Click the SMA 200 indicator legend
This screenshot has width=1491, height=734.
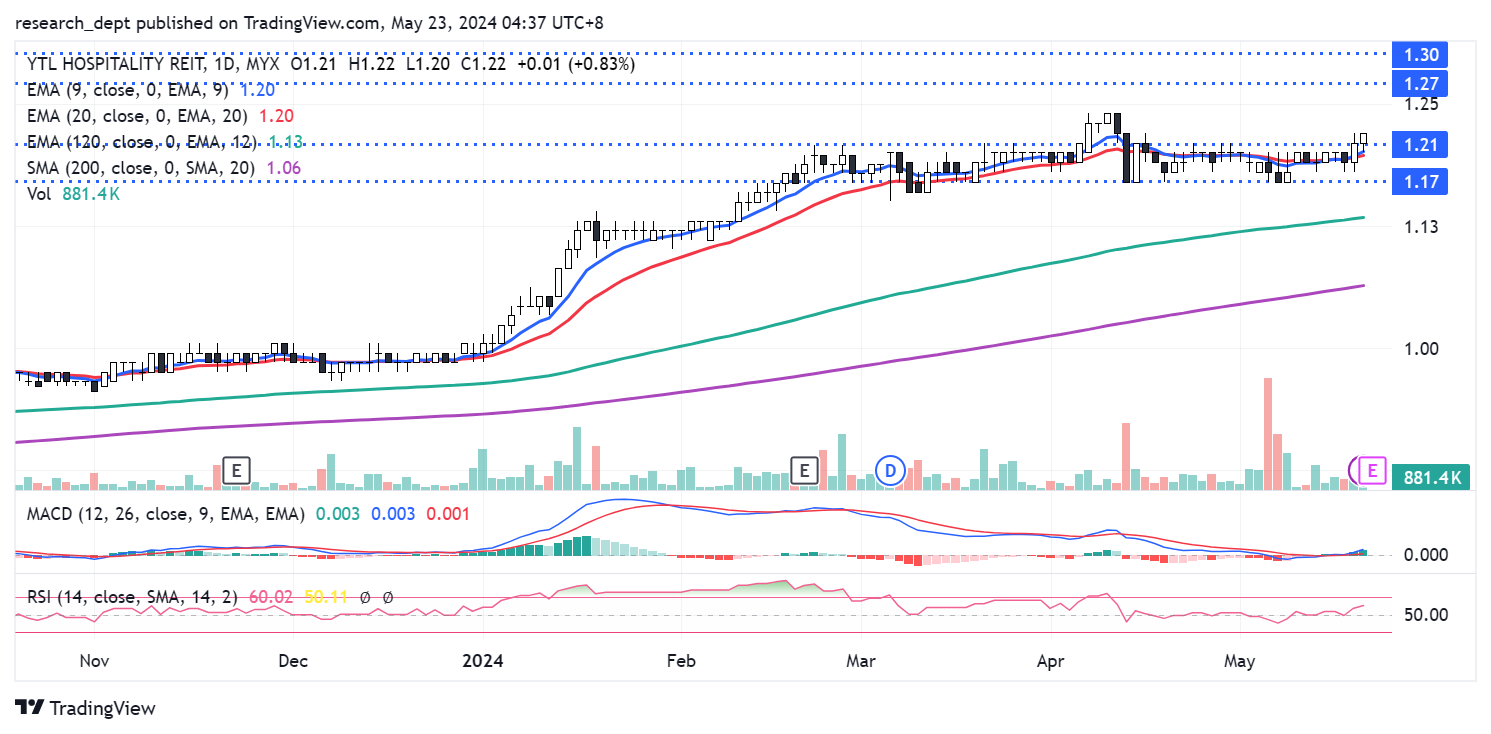pyautogui.click(x=140, y=168)
